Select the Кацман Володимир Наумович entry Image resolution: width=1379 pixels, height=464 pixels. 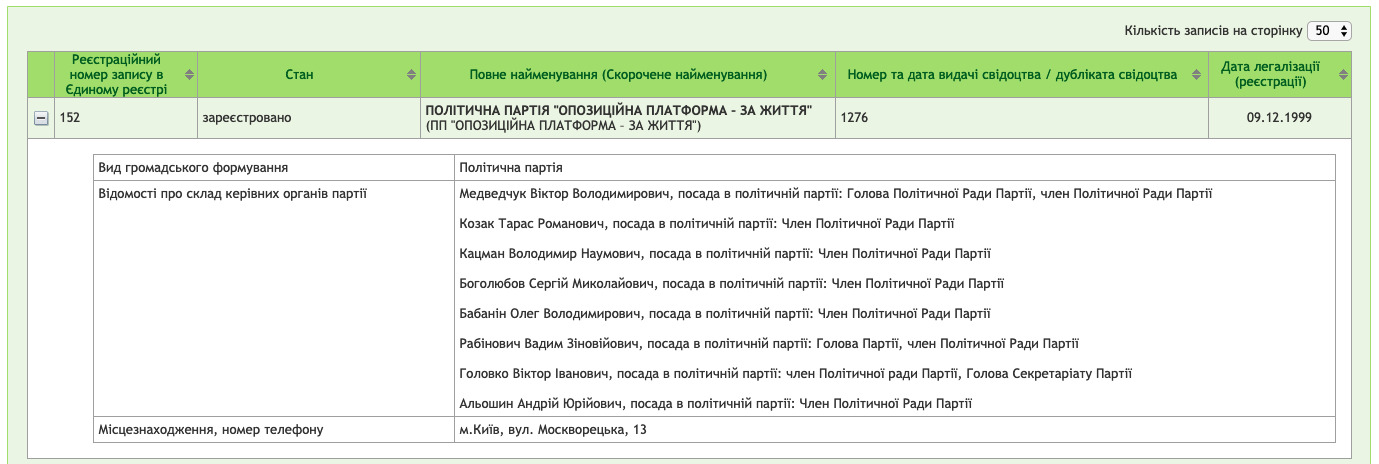coord(724,254)
